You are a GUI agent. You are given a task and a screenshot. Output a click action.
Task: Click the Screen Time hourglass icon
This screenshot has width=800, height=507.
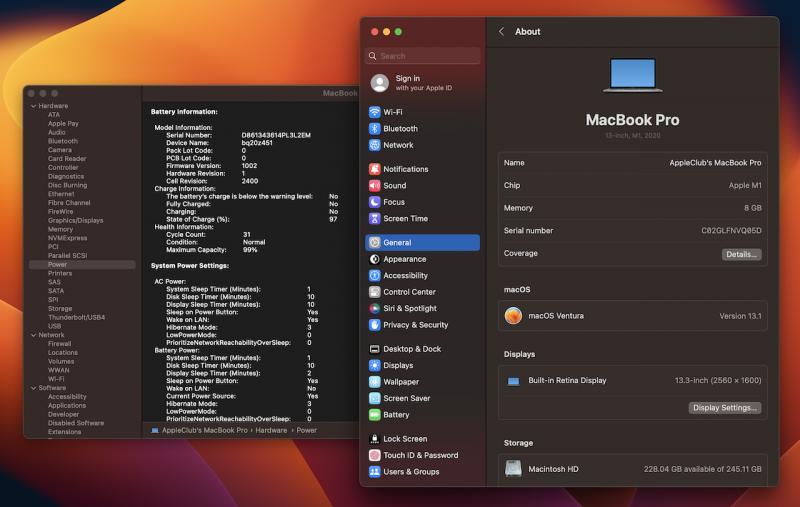(x=374, y=218)
